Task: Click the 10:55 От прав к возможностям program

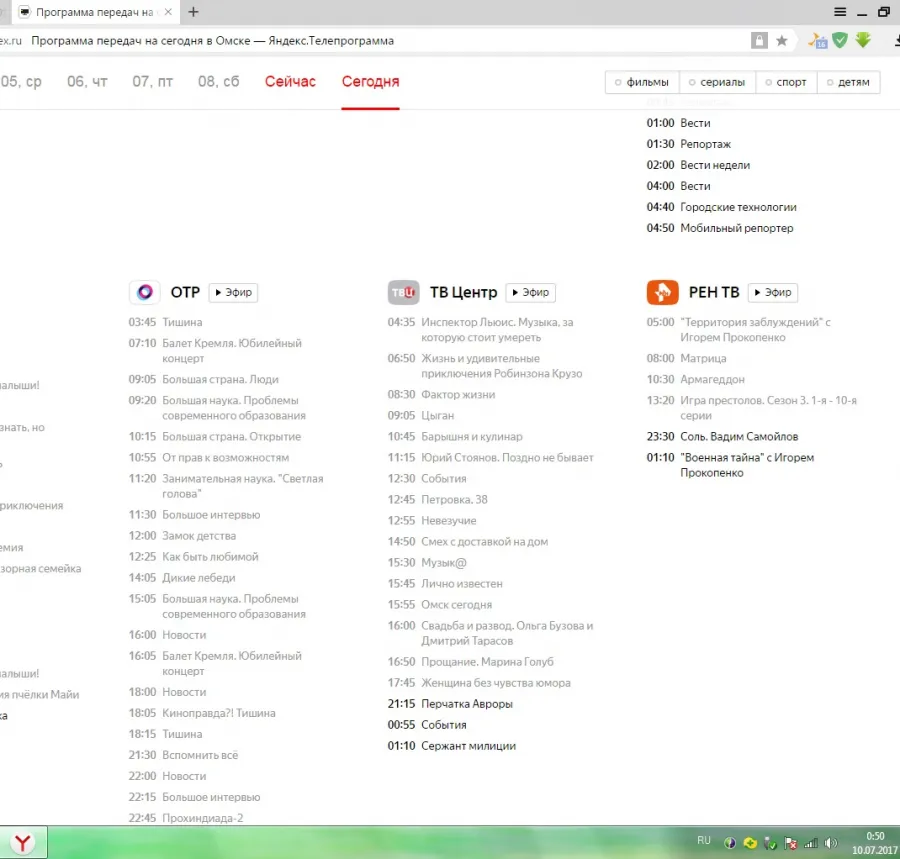Action: 209,457
